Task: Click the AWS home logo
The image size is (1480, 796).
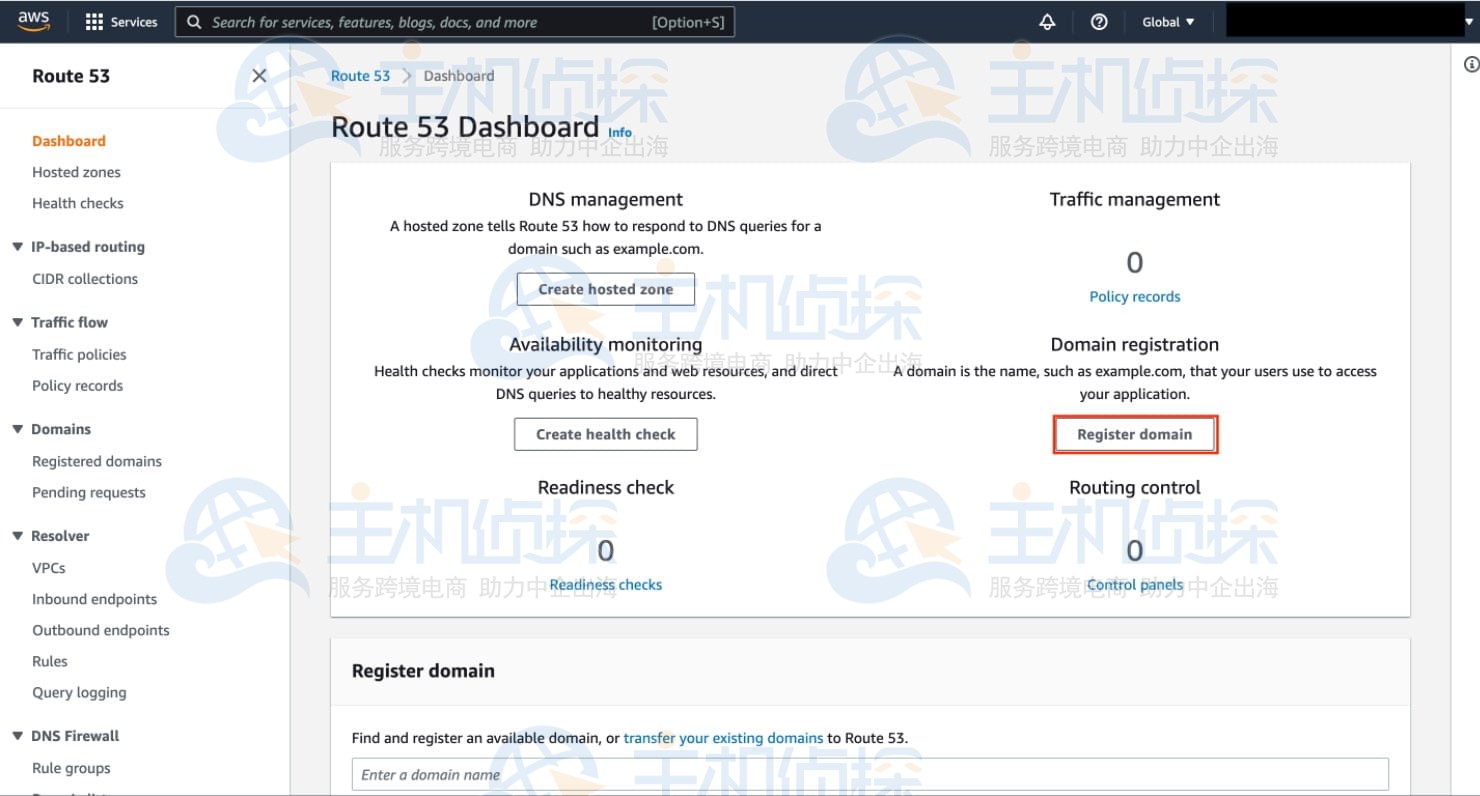Action: [33, 21]
